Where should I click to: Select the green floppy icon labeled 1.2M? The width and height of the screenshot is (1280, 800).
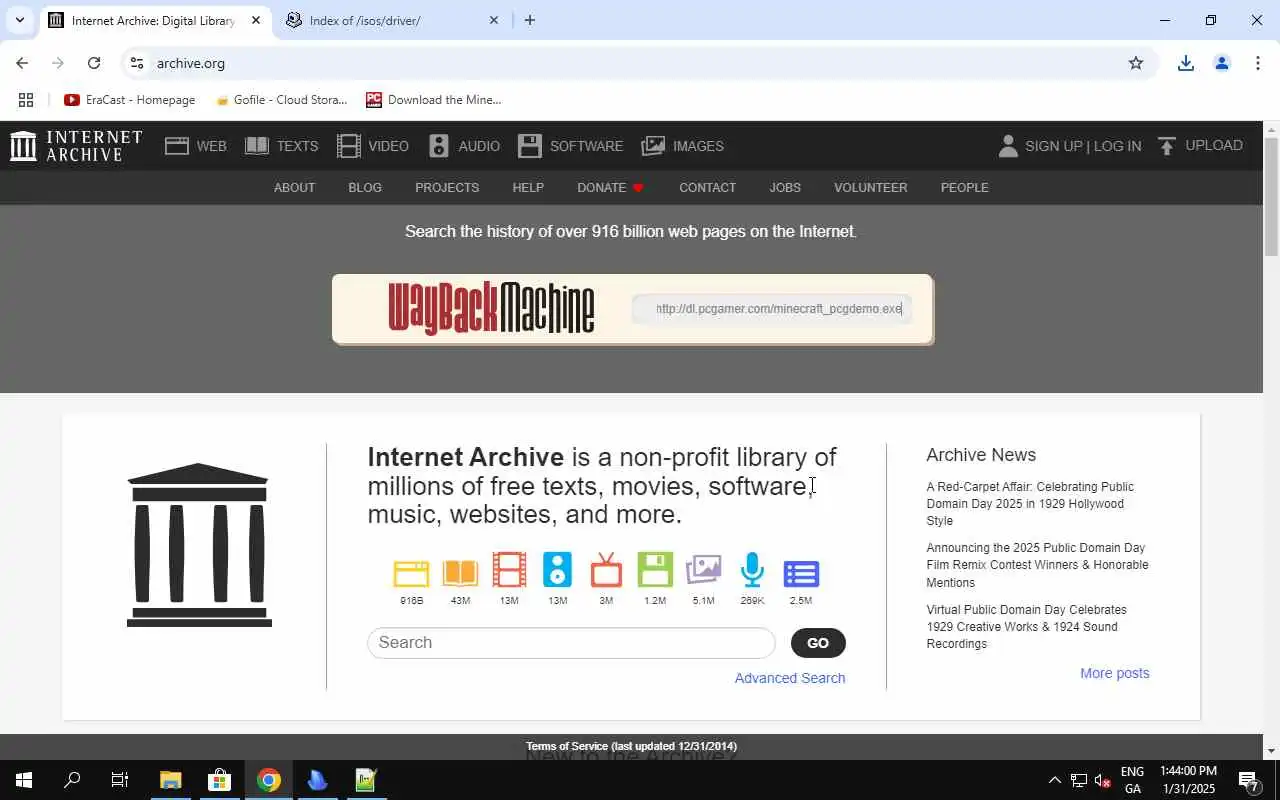point(655,570)
